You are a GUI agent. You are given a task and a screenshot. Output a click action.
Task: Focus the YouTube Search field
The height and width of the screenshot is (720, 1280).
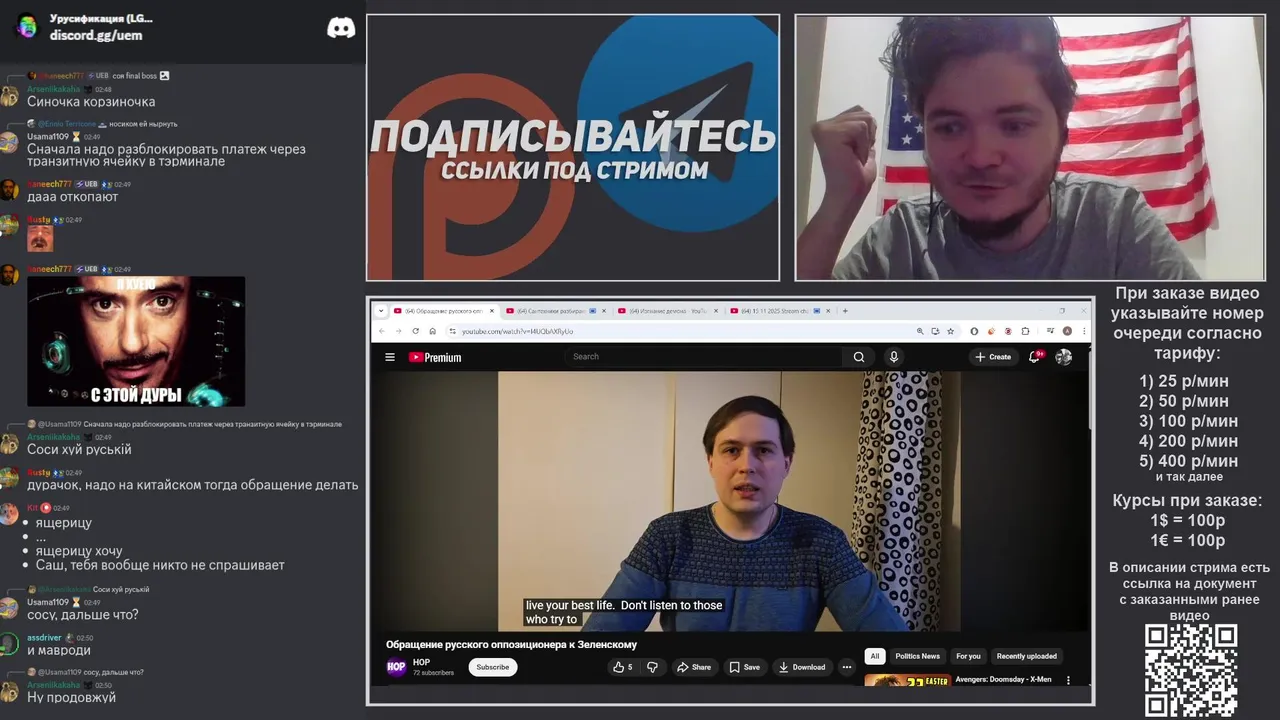[x=704, y=357]
